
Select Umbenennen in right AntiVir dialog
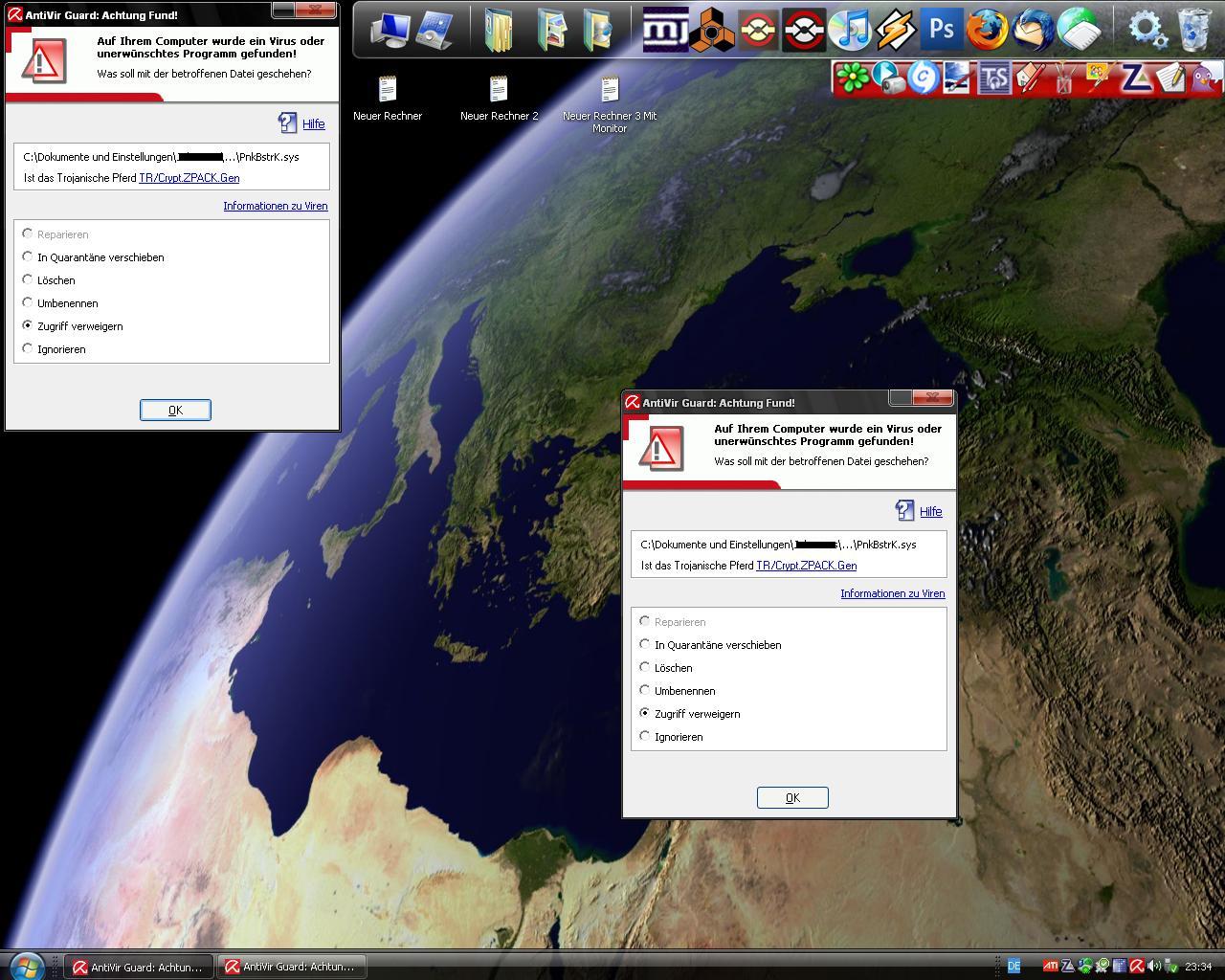pyautogui.click(x=678, y=691)
